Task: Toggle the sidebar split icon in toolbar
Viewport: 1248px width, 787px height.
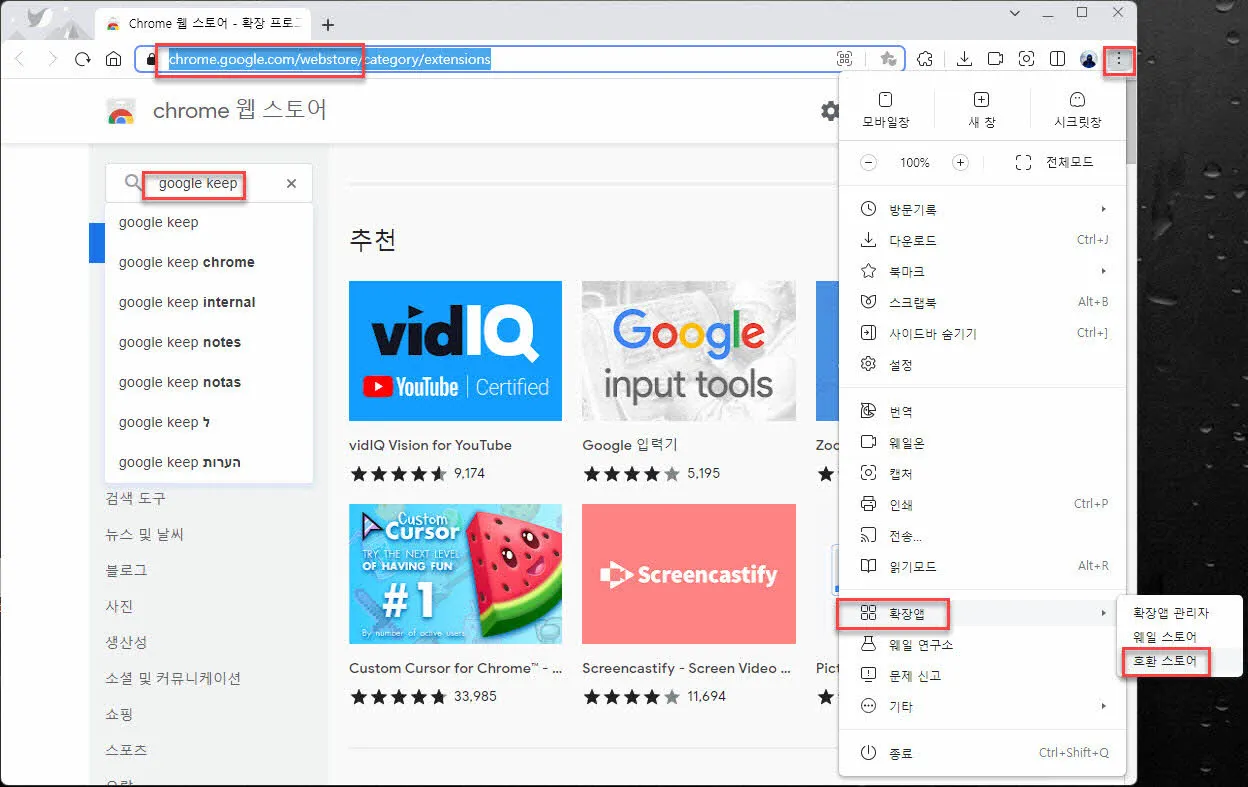Action: point(1057,59)
